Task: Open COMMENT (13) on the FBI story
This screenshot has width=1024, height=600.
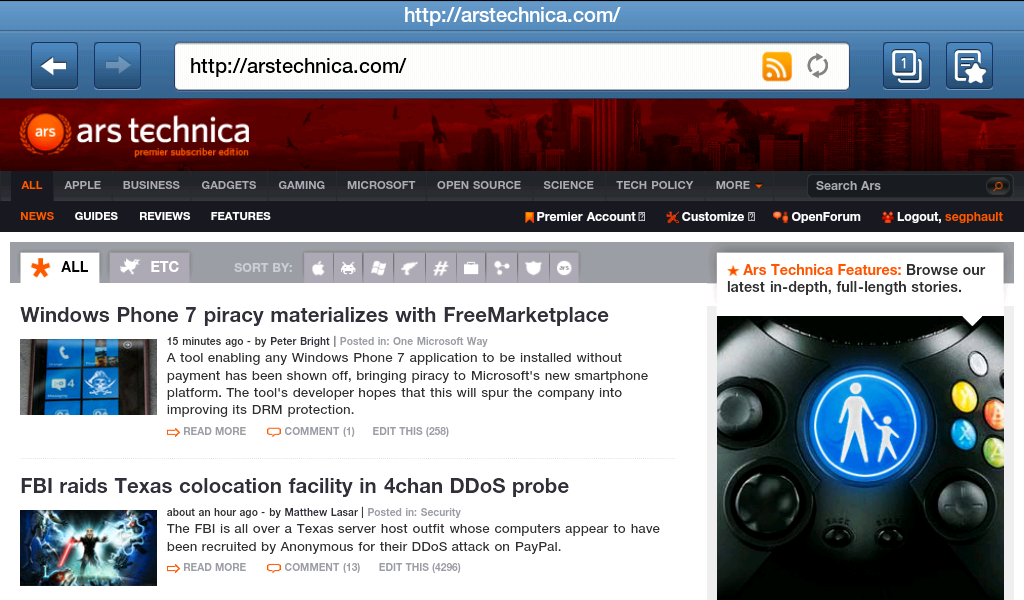Action: 313,568
